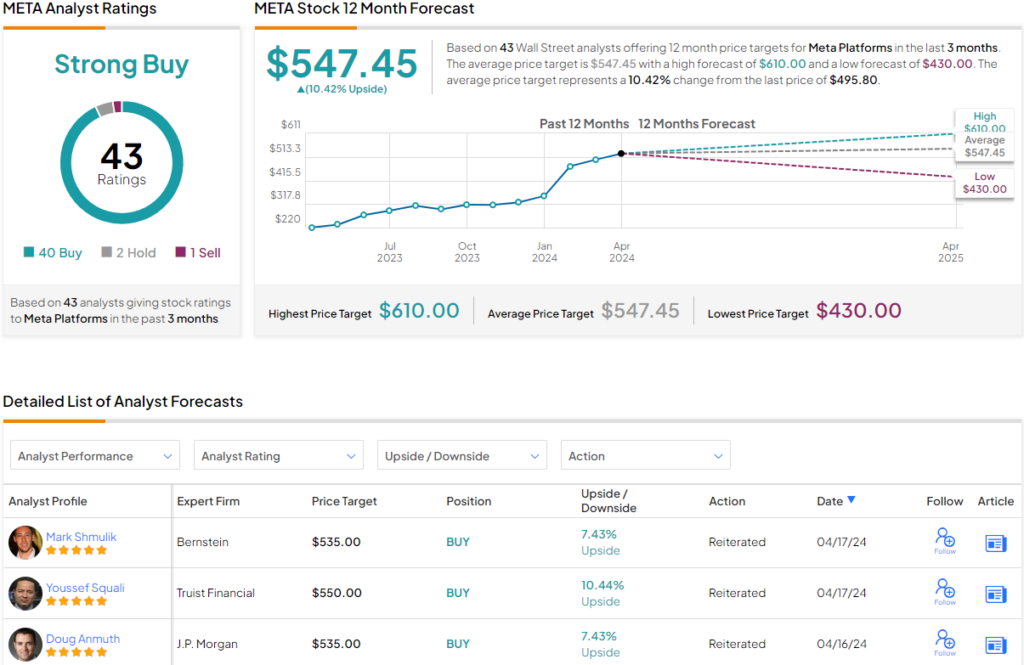Open Doug Anmuth's profile photo
This screenshot has width=1024, height=665.
[x=25, y=644]
